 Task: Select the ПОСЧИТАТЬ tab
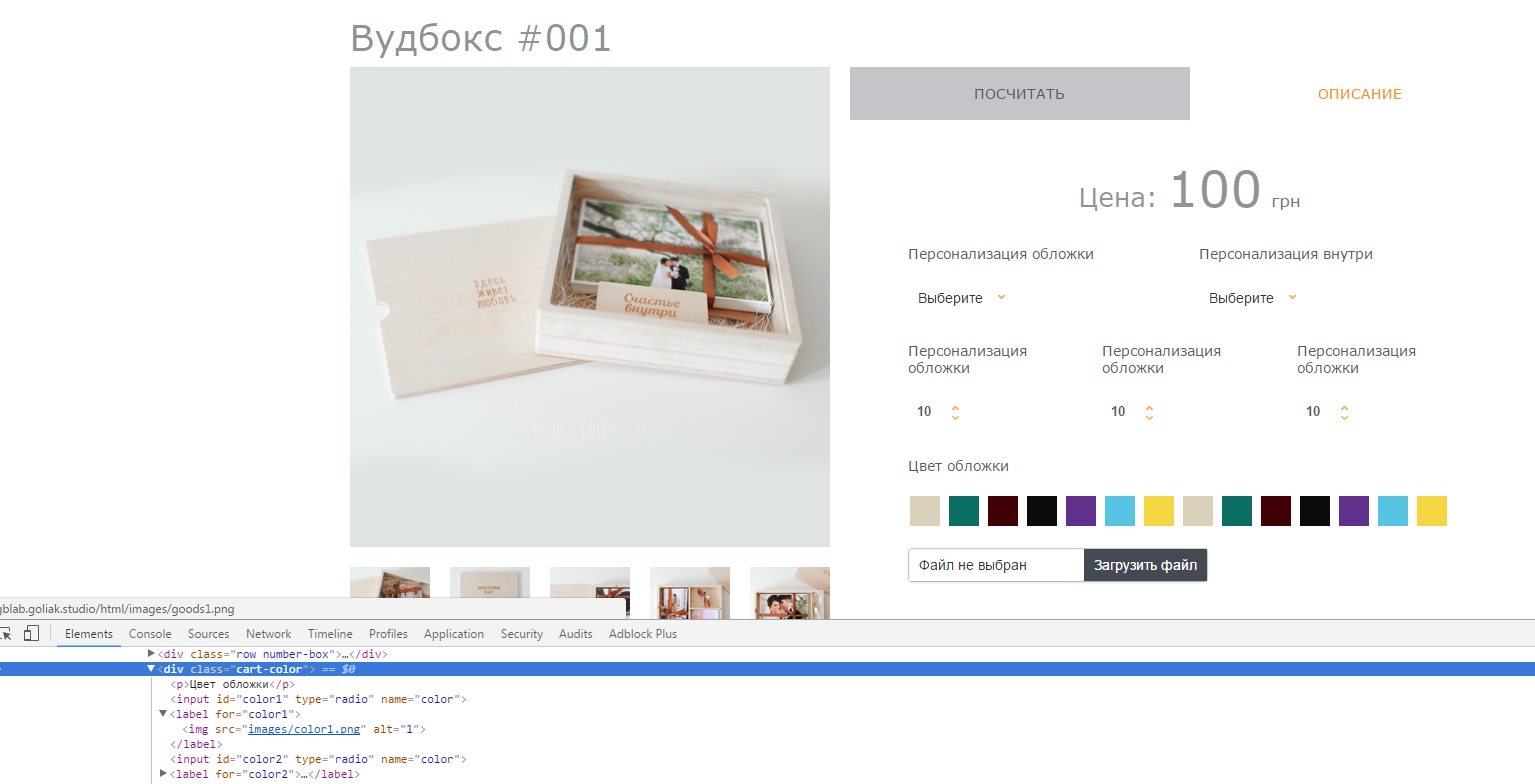(x=1019, y=94)
